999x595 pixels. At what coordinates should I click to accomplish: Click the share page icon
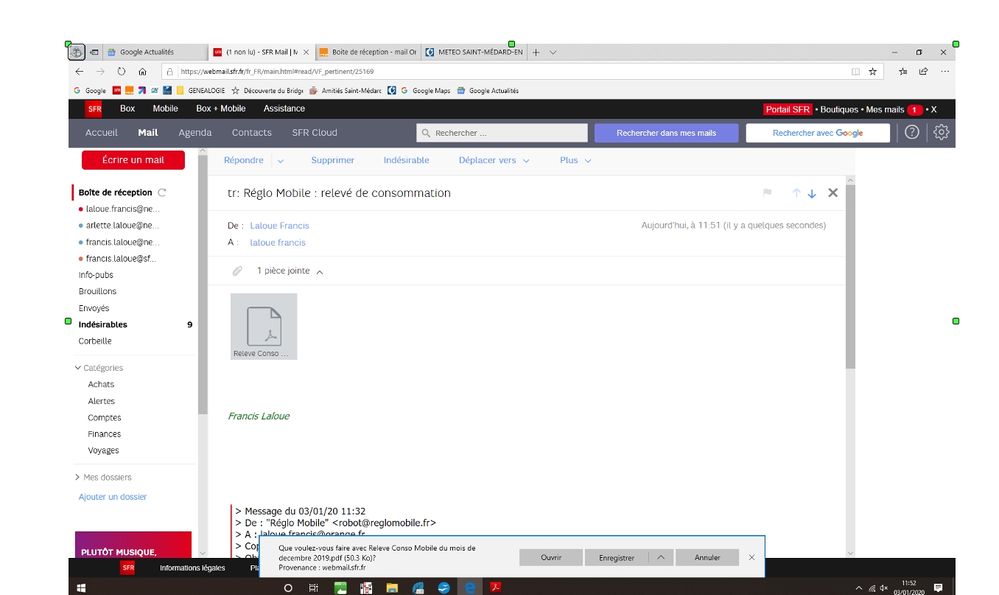tap(923, 72)
